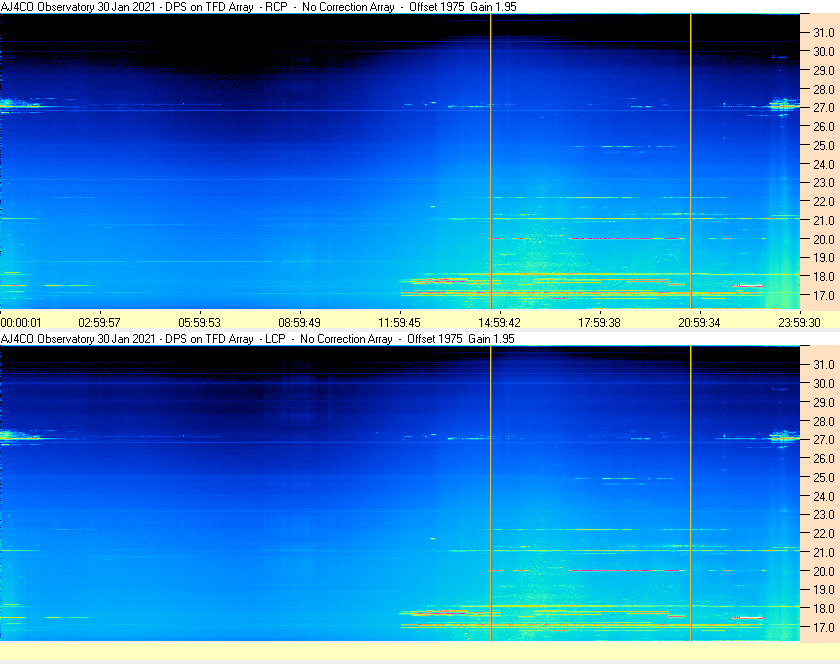Screen dimensions: 840x664
Task: Click the 22.0 frequency label on RCP axis
Action: 824,202
